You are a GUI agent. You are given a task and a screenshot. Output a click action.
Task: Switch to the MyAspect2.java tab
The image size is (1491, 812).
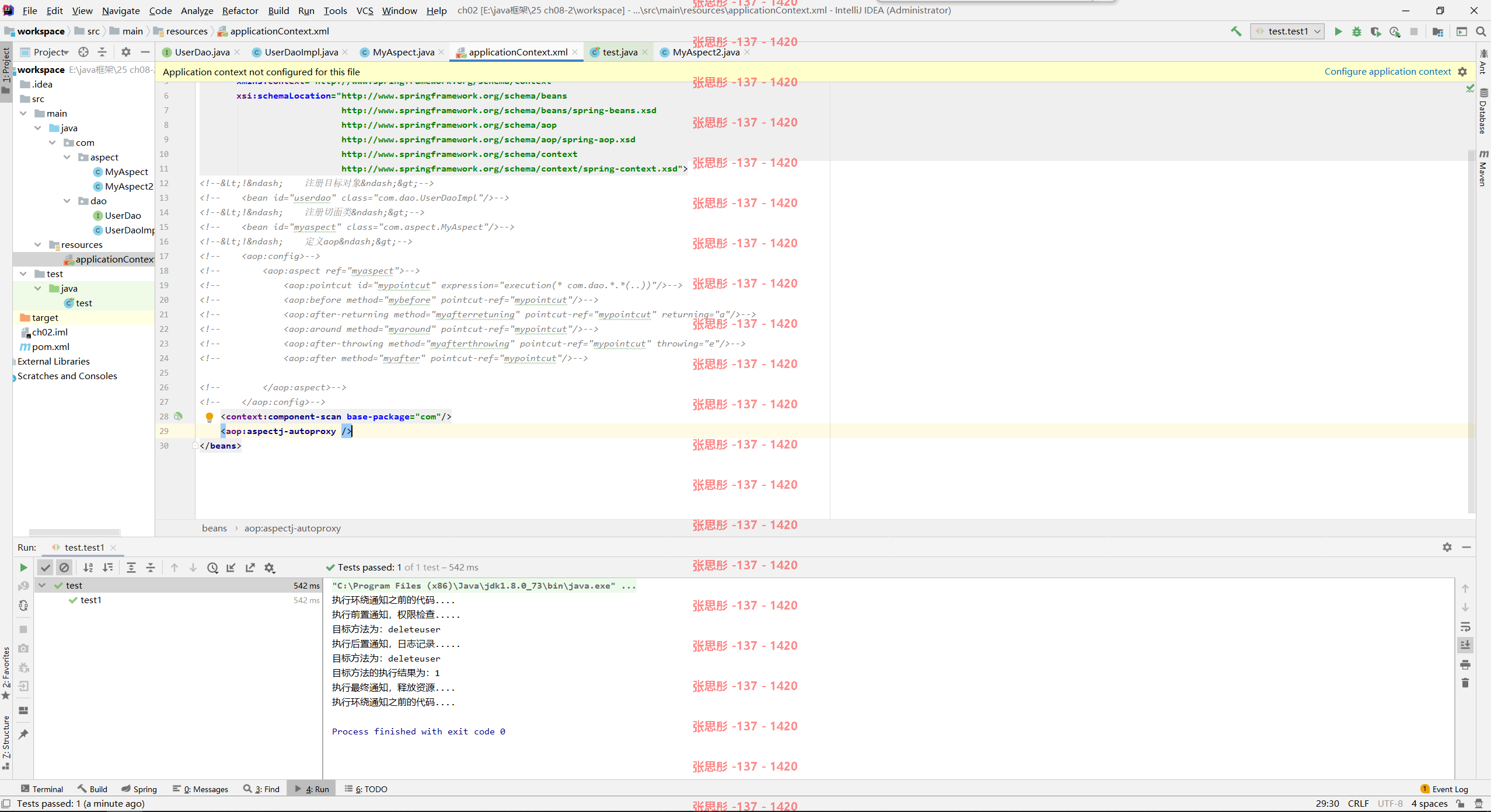(x=706, y=52)
